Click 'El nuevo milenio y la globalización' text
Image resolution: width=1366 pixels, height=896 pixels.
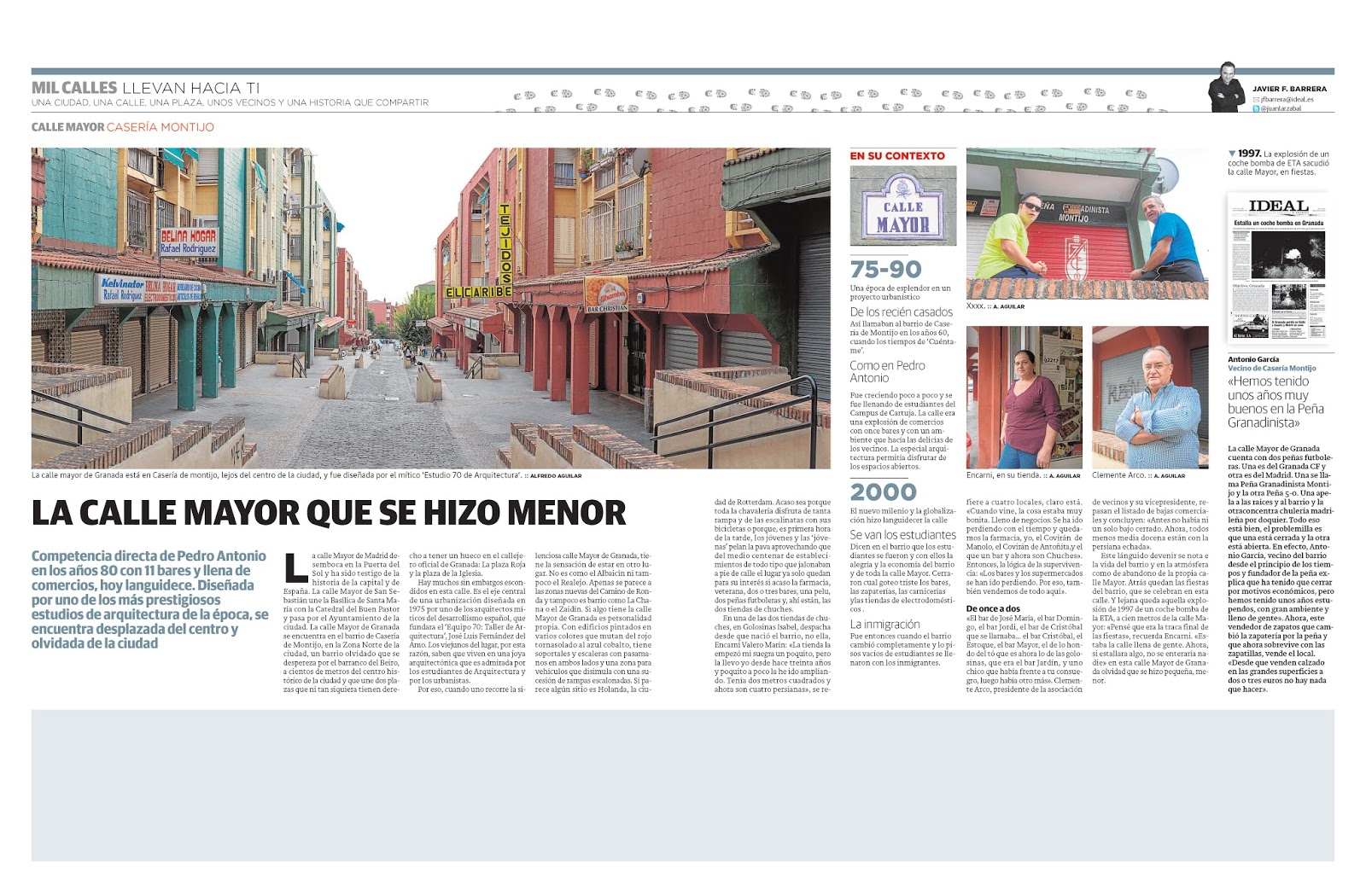[902, 515]
